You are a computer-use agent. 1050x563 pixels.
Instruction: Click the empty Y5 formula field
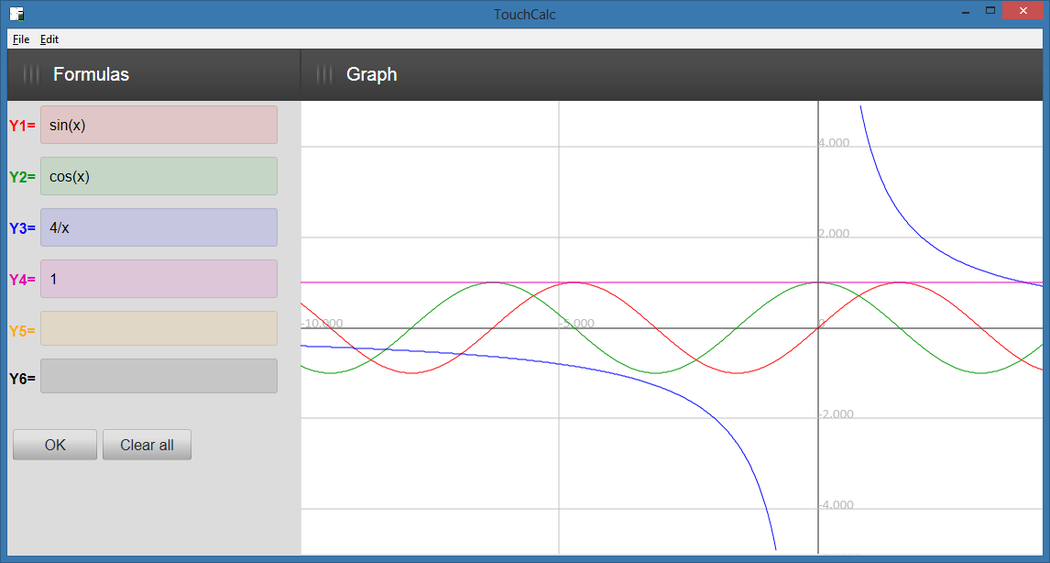pyautogui.click(x=158, y=329)
